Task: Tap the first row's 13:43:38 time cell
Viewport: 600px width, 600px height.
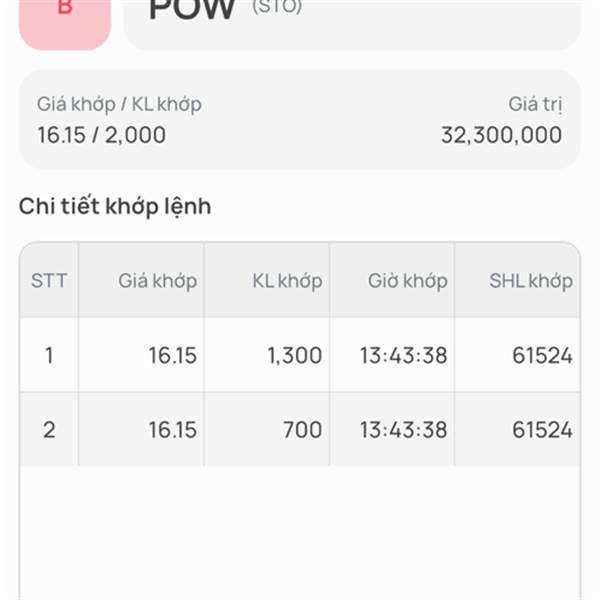Action: coord(404,355)
